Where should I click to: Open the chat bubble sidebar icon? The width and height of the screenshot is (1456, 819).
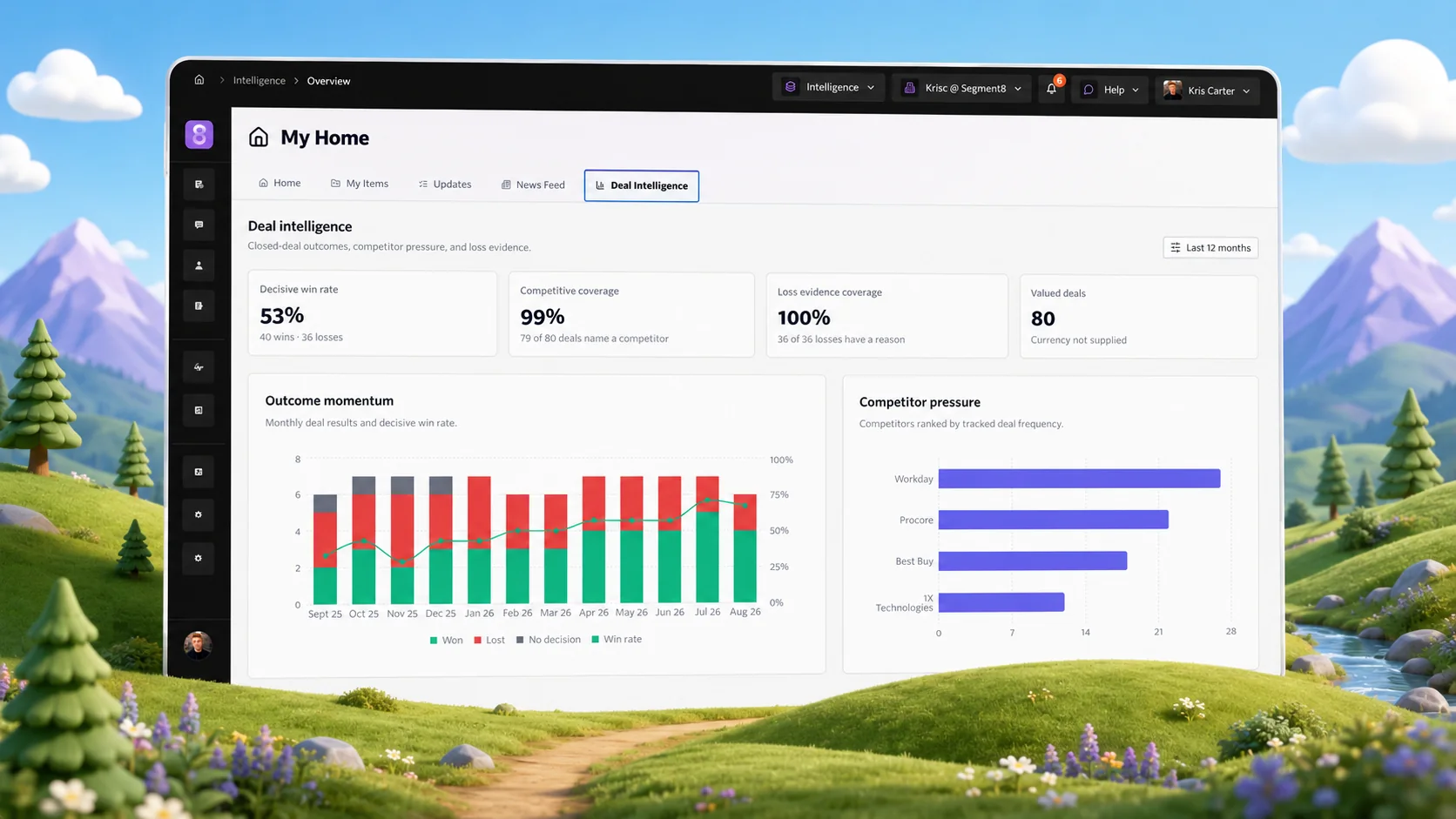click(199, 225)
